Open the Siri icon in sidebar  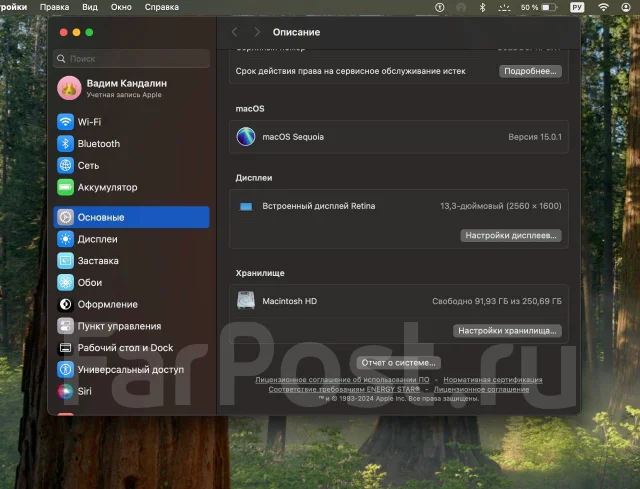pos(65,391)
